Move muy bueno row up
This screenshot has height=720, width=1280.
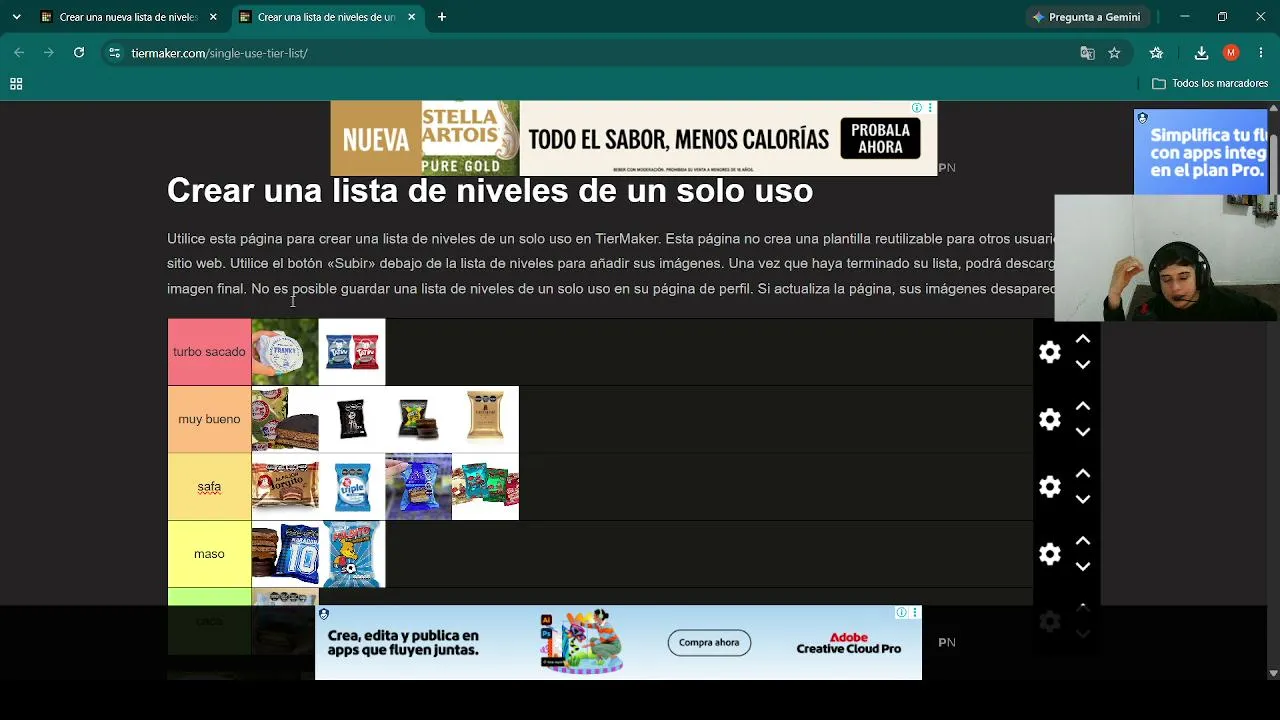[x=1082, y=406]
